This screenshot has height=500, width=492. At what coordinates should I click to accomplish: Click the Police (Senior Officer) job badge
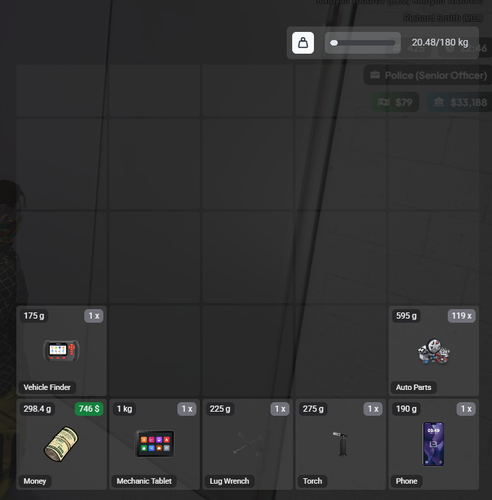(x=428, y=75)
